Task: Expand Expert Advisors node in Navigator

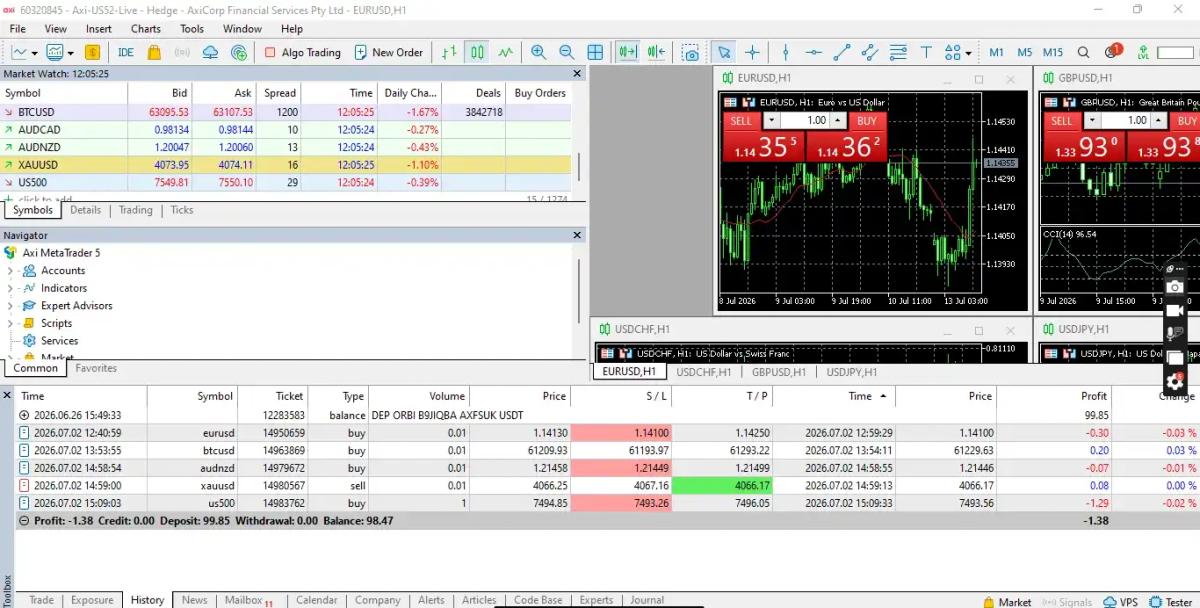Action: tap(10, 306)
